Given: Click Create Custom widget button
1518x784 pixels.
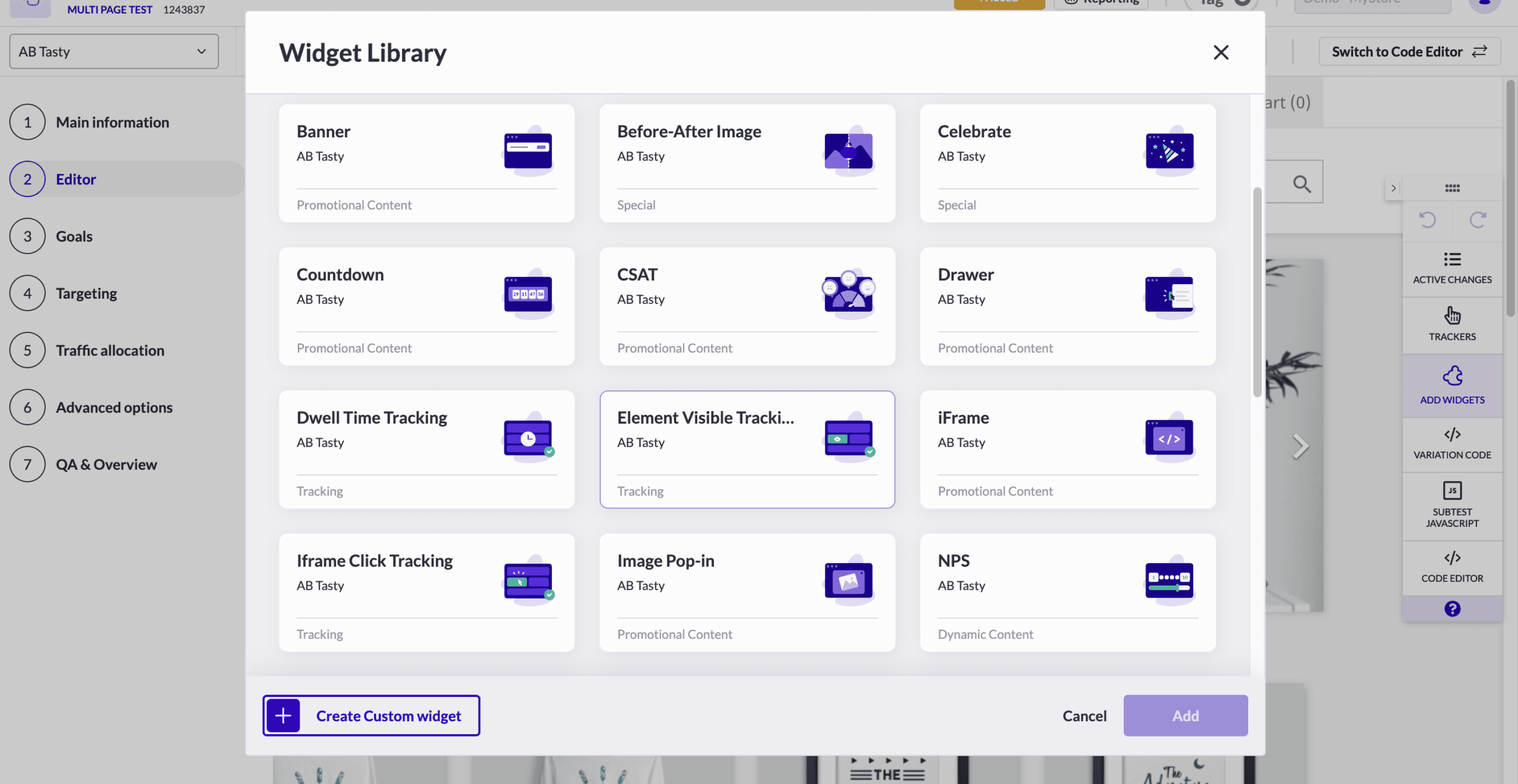Looking at the screenshot, I should [371, 715].
